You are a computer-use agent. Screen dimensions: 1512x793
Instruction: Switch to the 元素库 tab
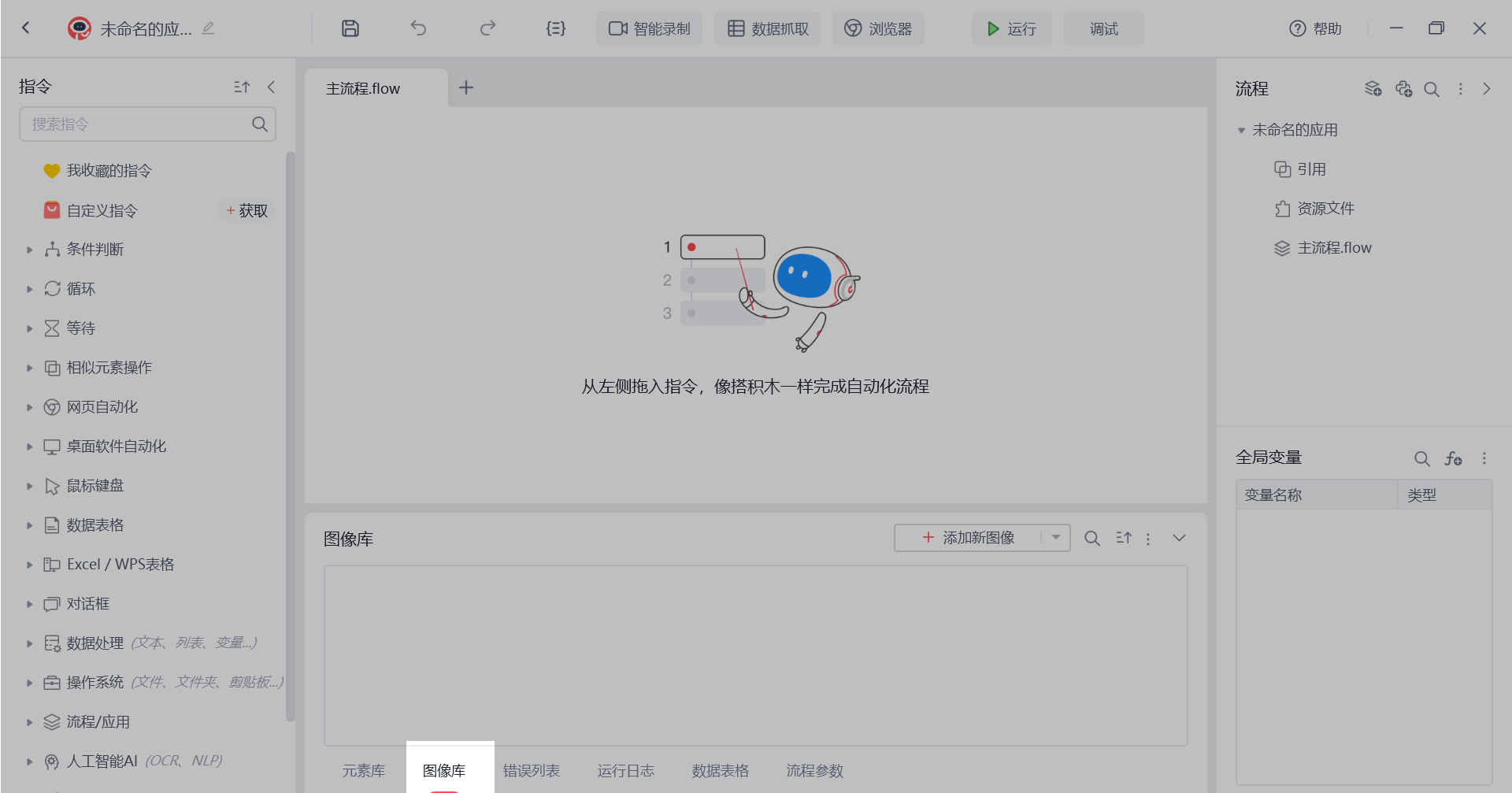(x=364, y=771)
